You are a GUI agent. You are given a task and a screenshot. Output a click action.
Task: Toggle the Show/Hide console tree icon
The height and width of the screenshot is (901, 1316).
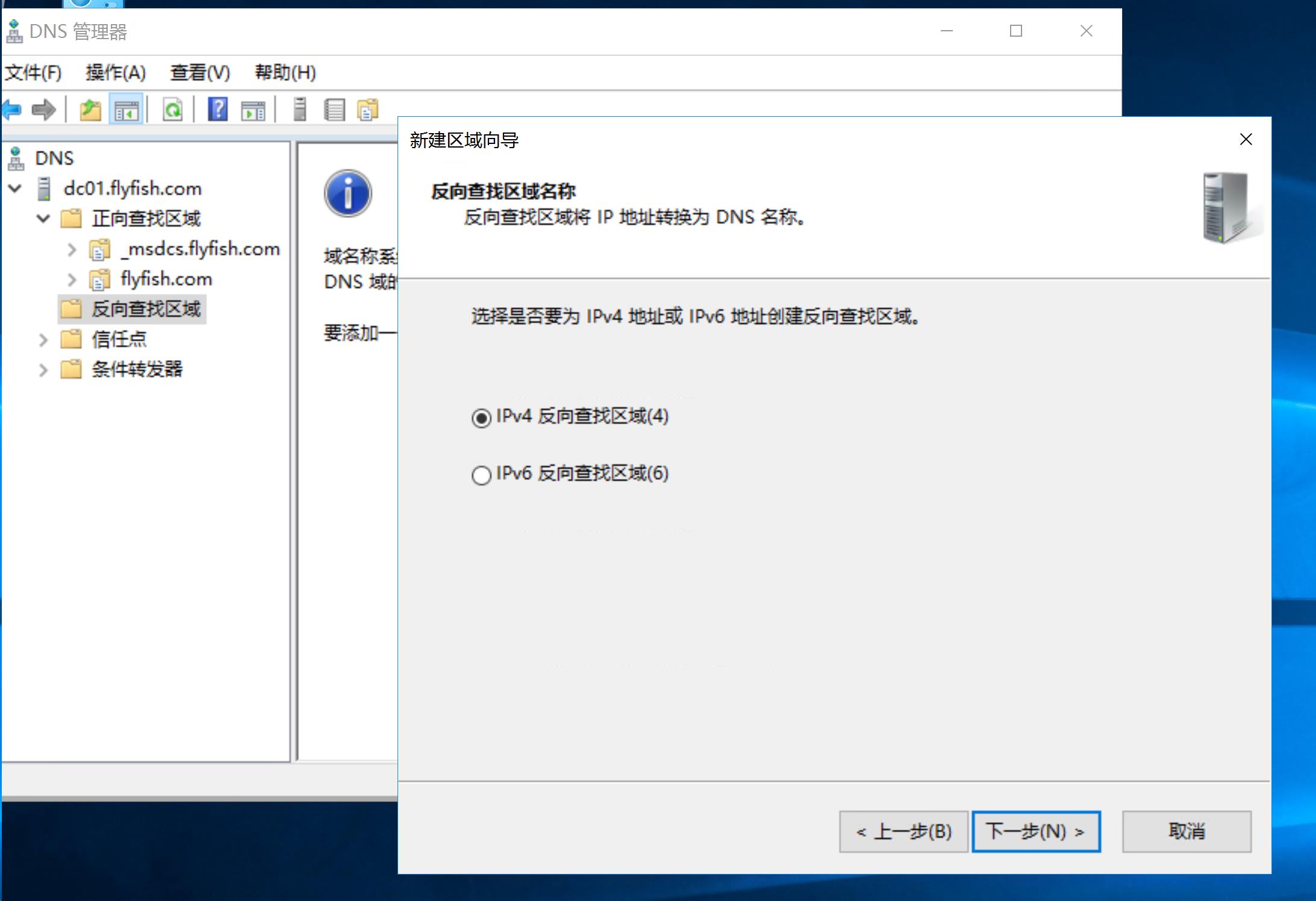pyautogui.click(x=126, y=110)
